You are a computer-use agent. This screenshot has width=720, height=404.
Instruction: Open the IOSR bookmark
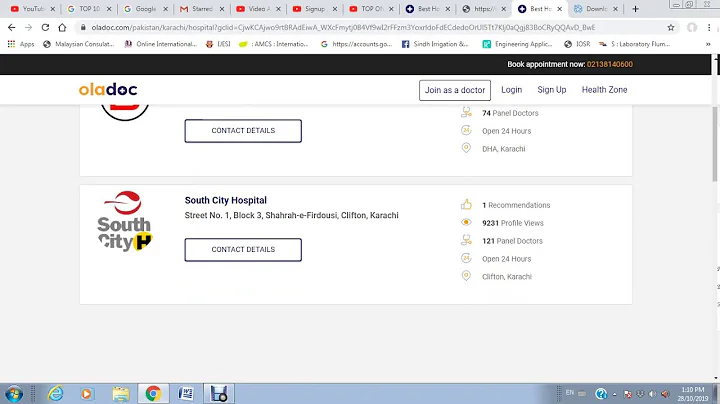[577, 44]
